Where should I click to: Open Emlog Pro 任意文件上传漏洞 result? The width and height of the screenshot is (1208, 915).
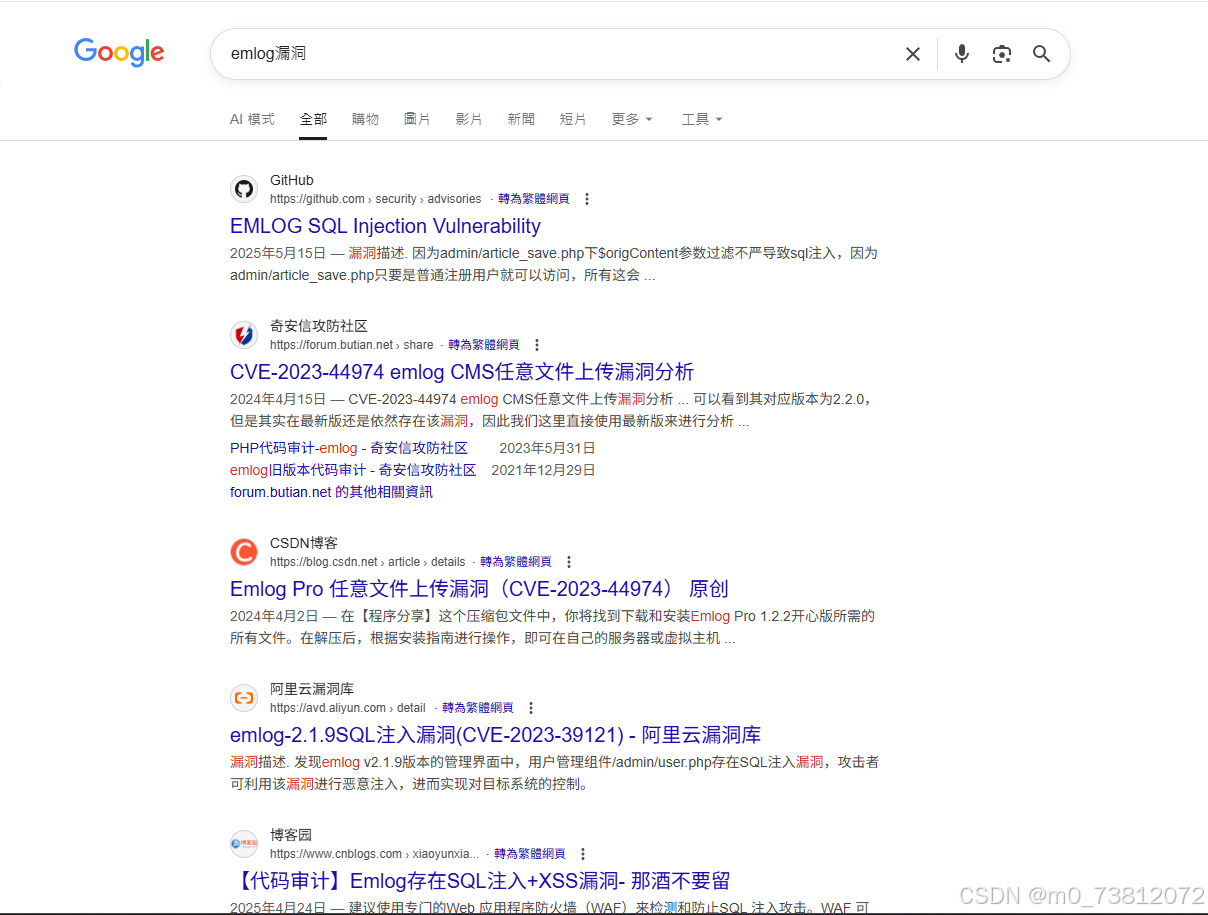click(479, 589)
